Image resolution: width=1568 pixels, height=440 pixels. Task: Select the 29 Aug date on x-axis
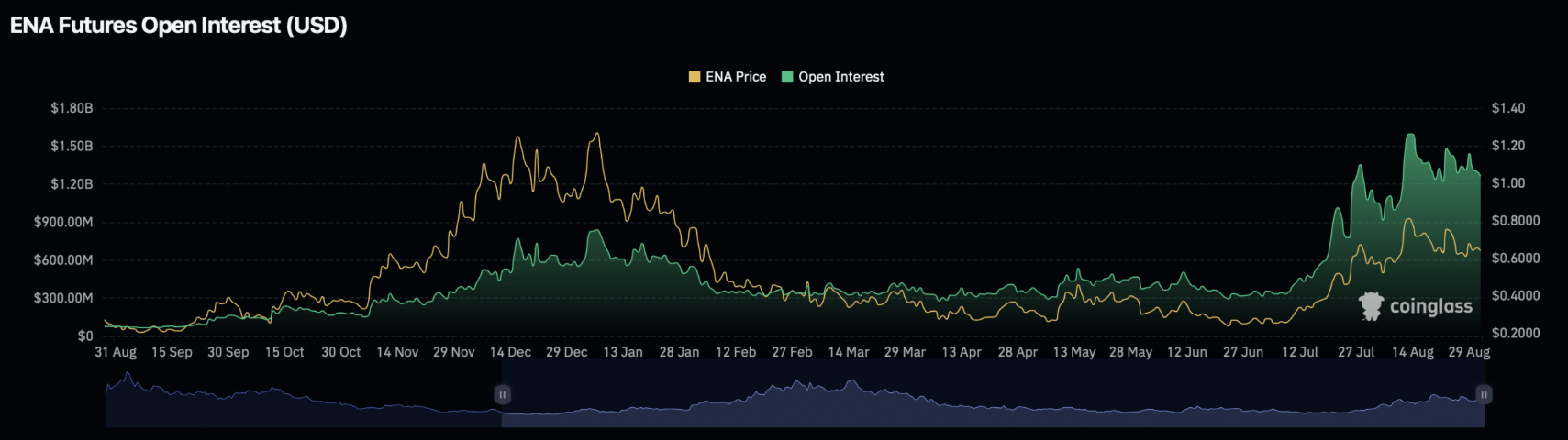tap(1468, 352)
